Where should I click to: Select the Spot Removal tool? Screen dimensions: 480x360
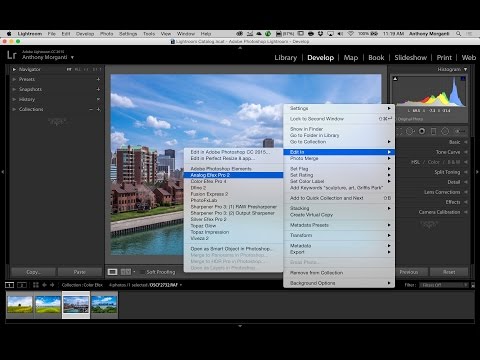[410, 131]
